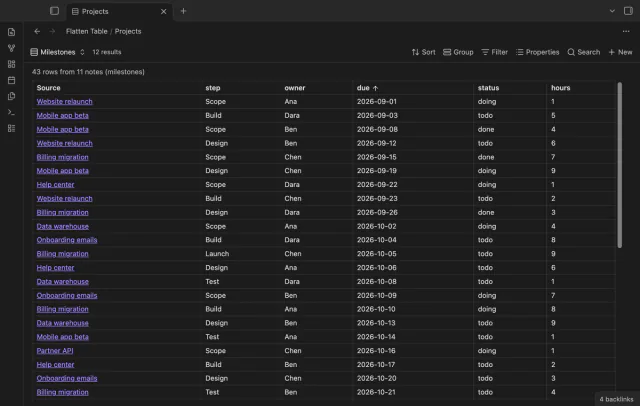Screen dimensions: 640x406
Task: Open Mobile app beta link dated 2026-09-03
Action: [x=62, y=115]
